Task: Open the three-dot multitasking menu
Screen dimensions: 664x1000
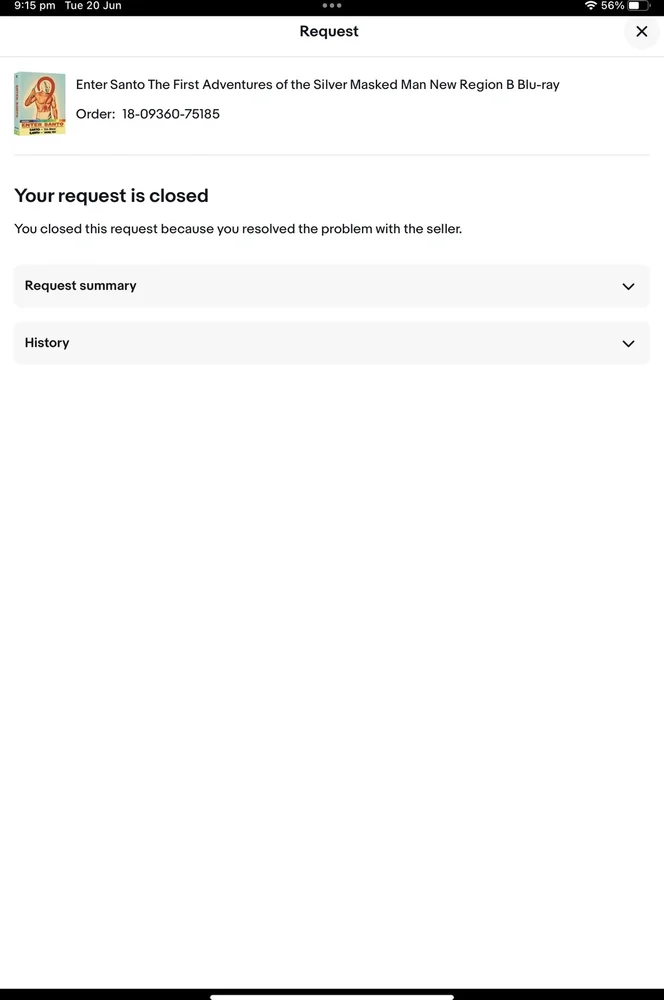Action: pyautogui.click(x=332, y=6)
